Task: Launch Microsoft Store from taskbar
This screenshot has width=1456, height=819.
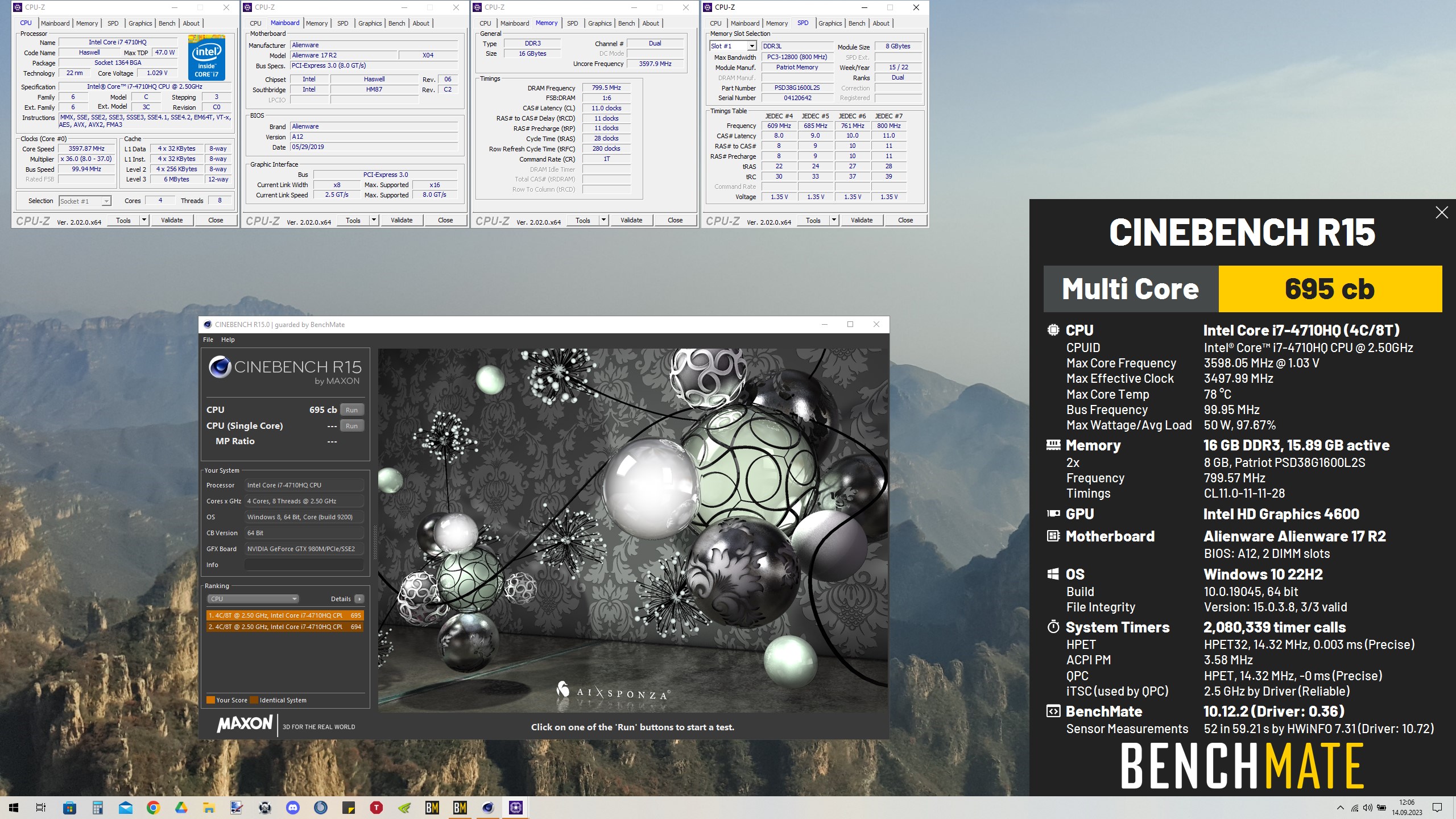Action: (69, 808)
